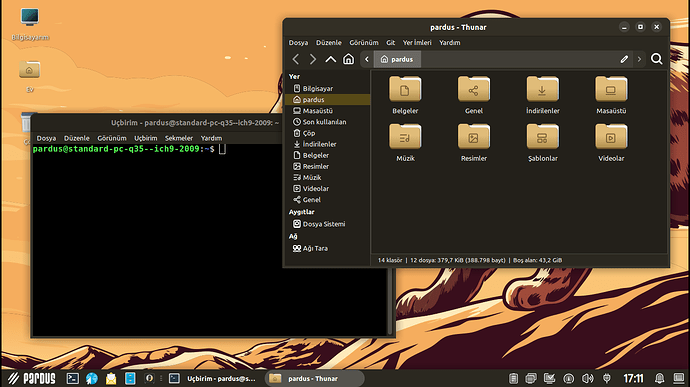690x387 pixels.
Task: Open Son kullanılan in sidebar
Action: point(327,122)
